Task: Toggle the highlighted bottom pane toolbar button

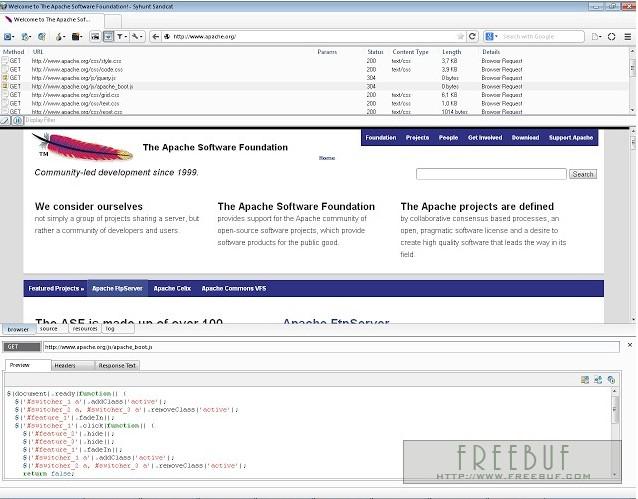Action: 108,37
